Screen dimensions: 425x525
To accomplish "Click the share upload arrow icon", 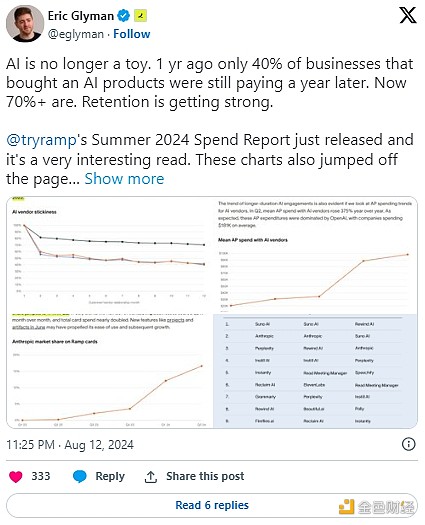I will [150, 477].
